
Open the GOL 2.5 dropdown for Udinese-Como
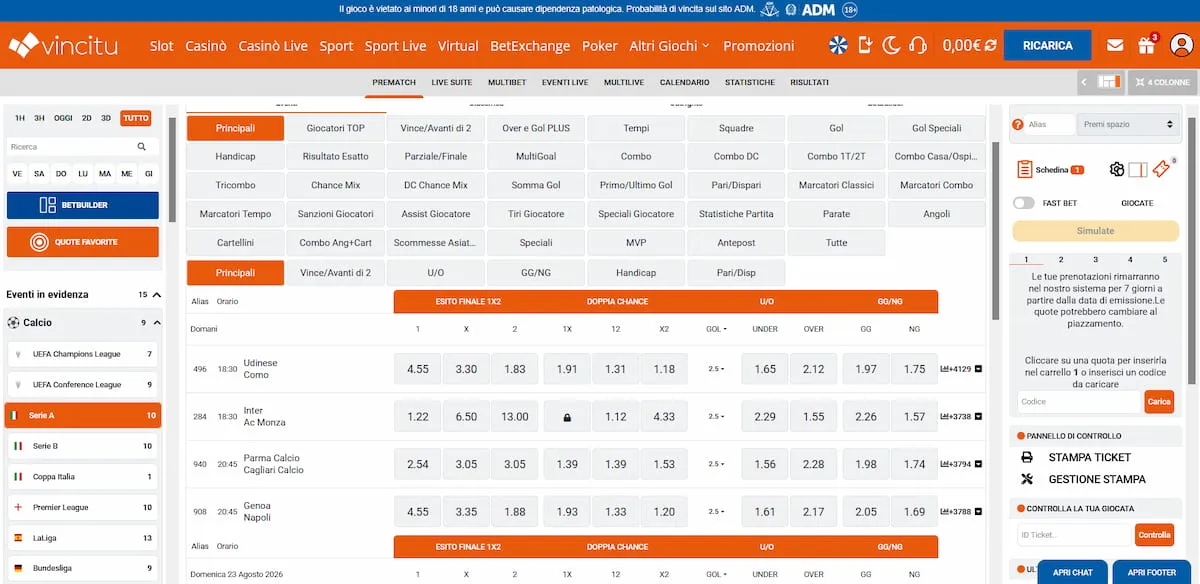pos(714,369)
